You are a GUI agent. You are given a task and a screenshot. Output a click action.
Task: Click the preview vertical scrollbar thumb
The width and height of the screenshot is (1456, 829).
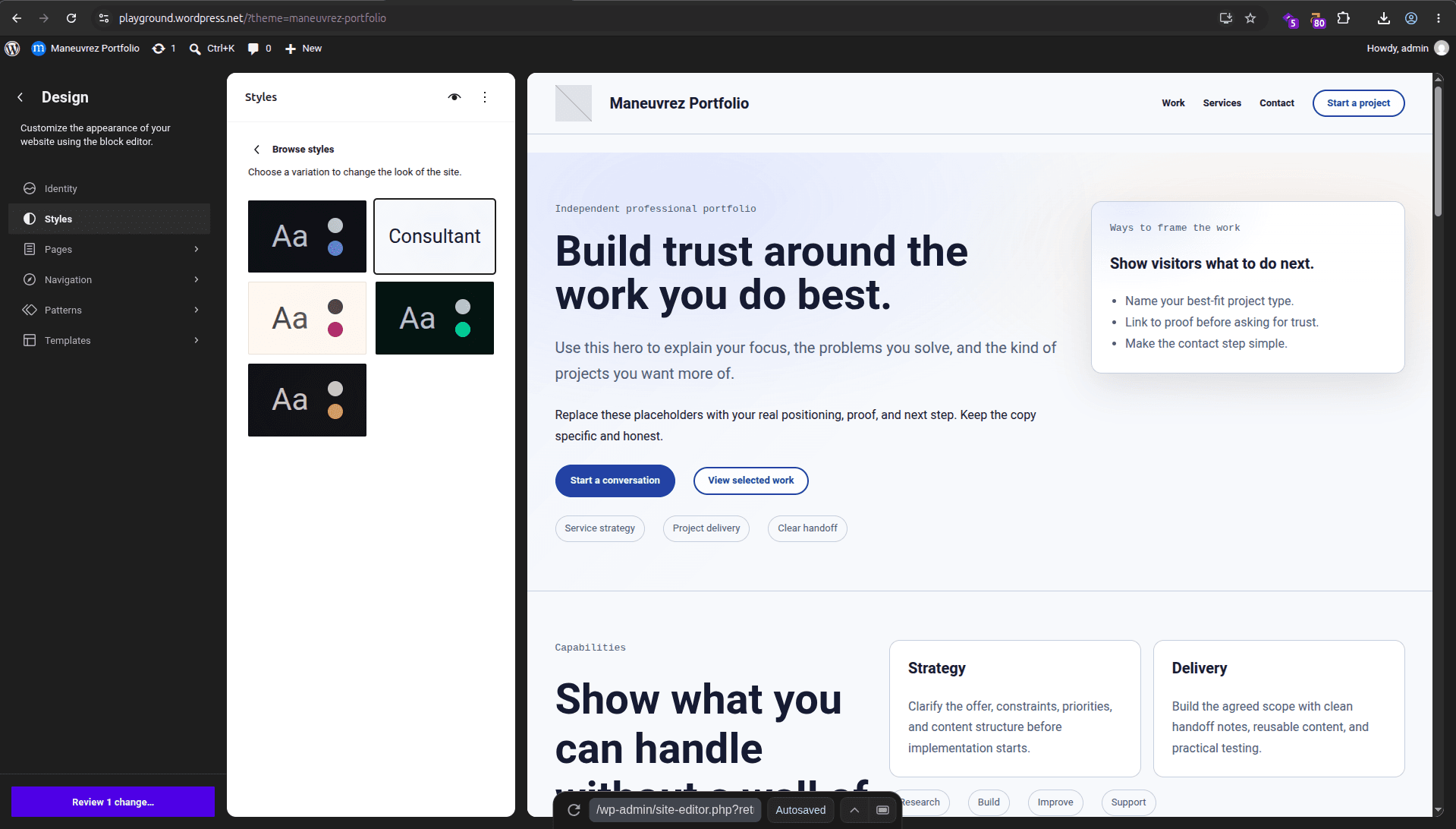tap(1438, 152)
